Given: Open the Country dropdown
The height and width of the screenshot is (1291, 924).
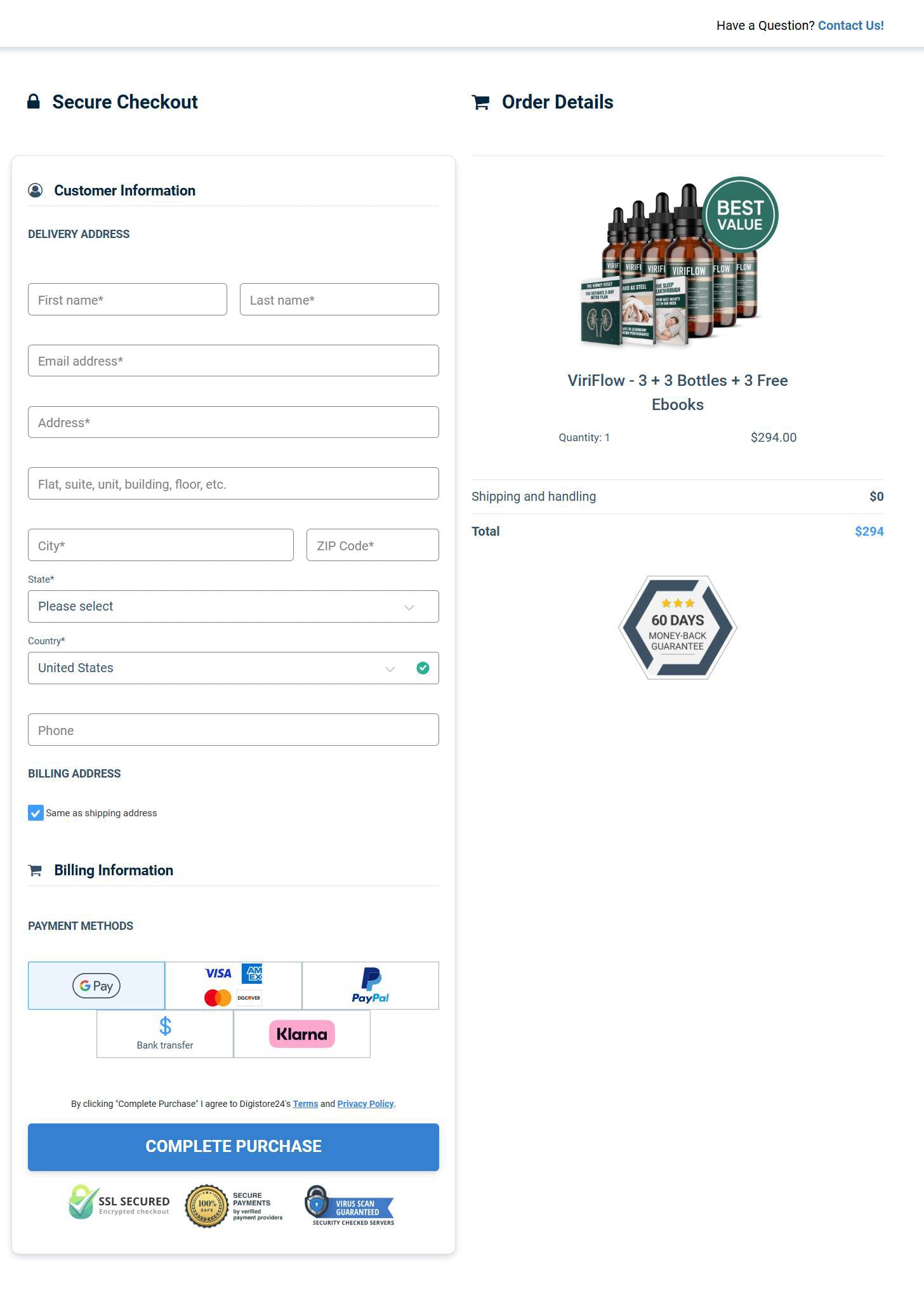Looking at the screenshot, I should [x=234, y=668].
